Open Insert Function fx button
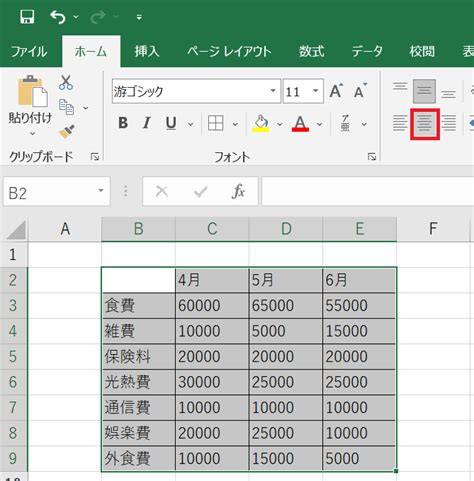The height and width of the screenshot is (481, 474). [x=238, y=191]
